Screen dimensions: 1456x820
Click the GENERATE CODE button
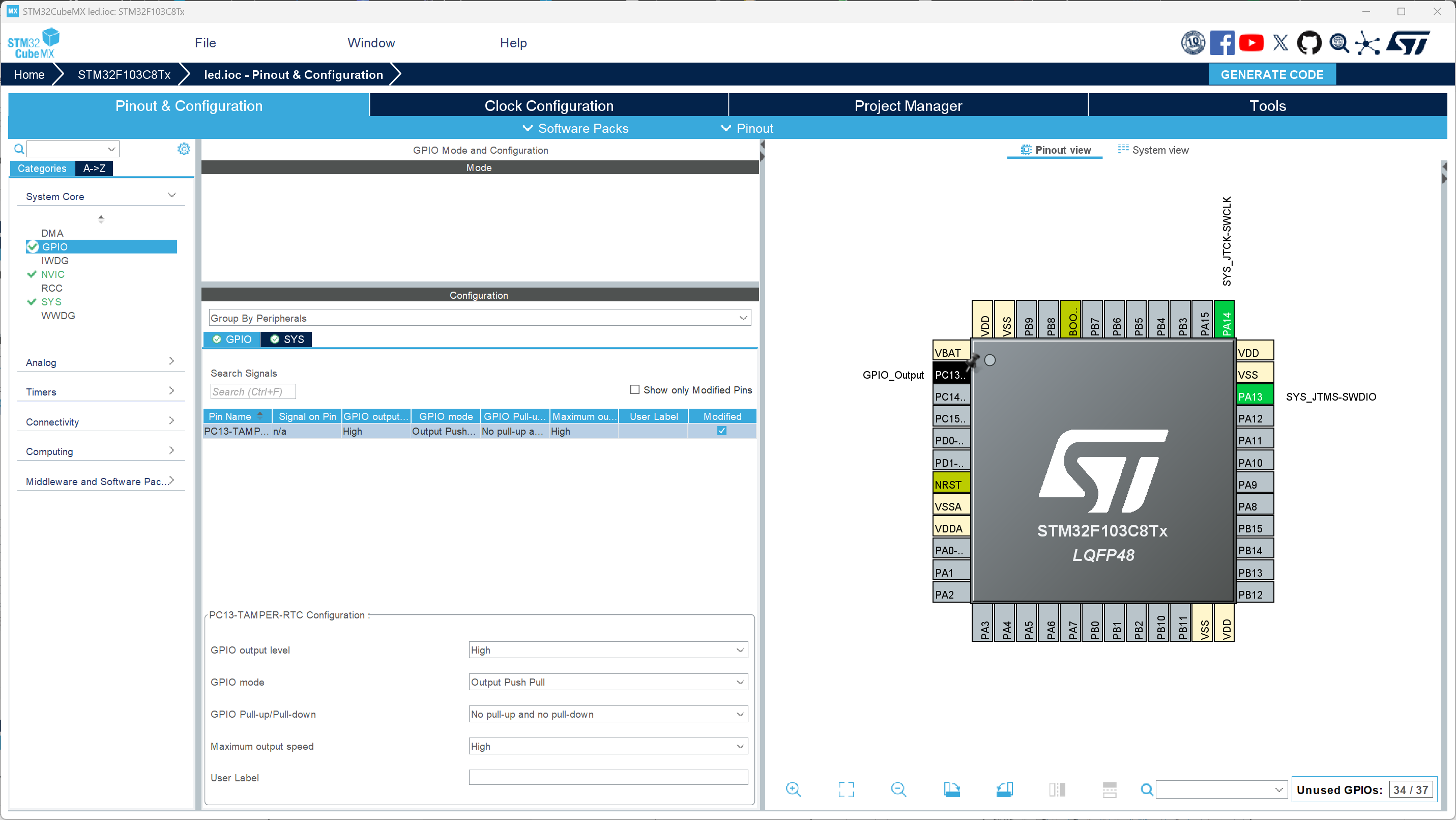point(1272,74)
